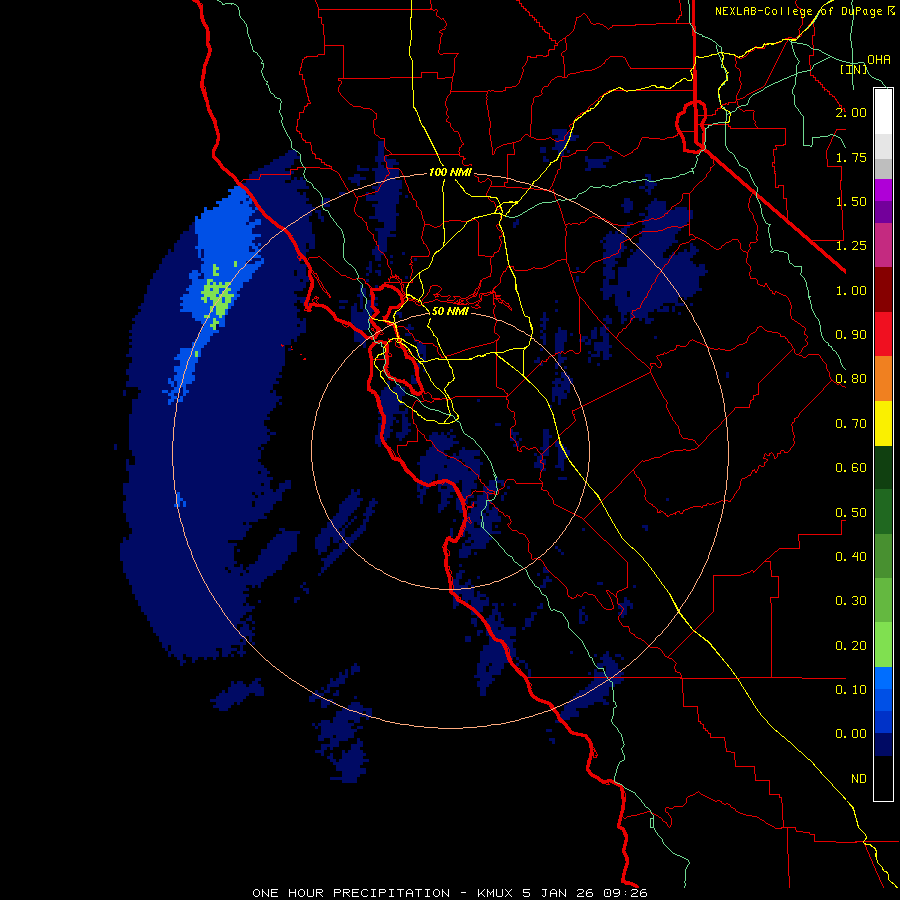The height and width of the screenshot is (900, 900).
Task: Select the black ND swatch in legend
Action: 883,778
